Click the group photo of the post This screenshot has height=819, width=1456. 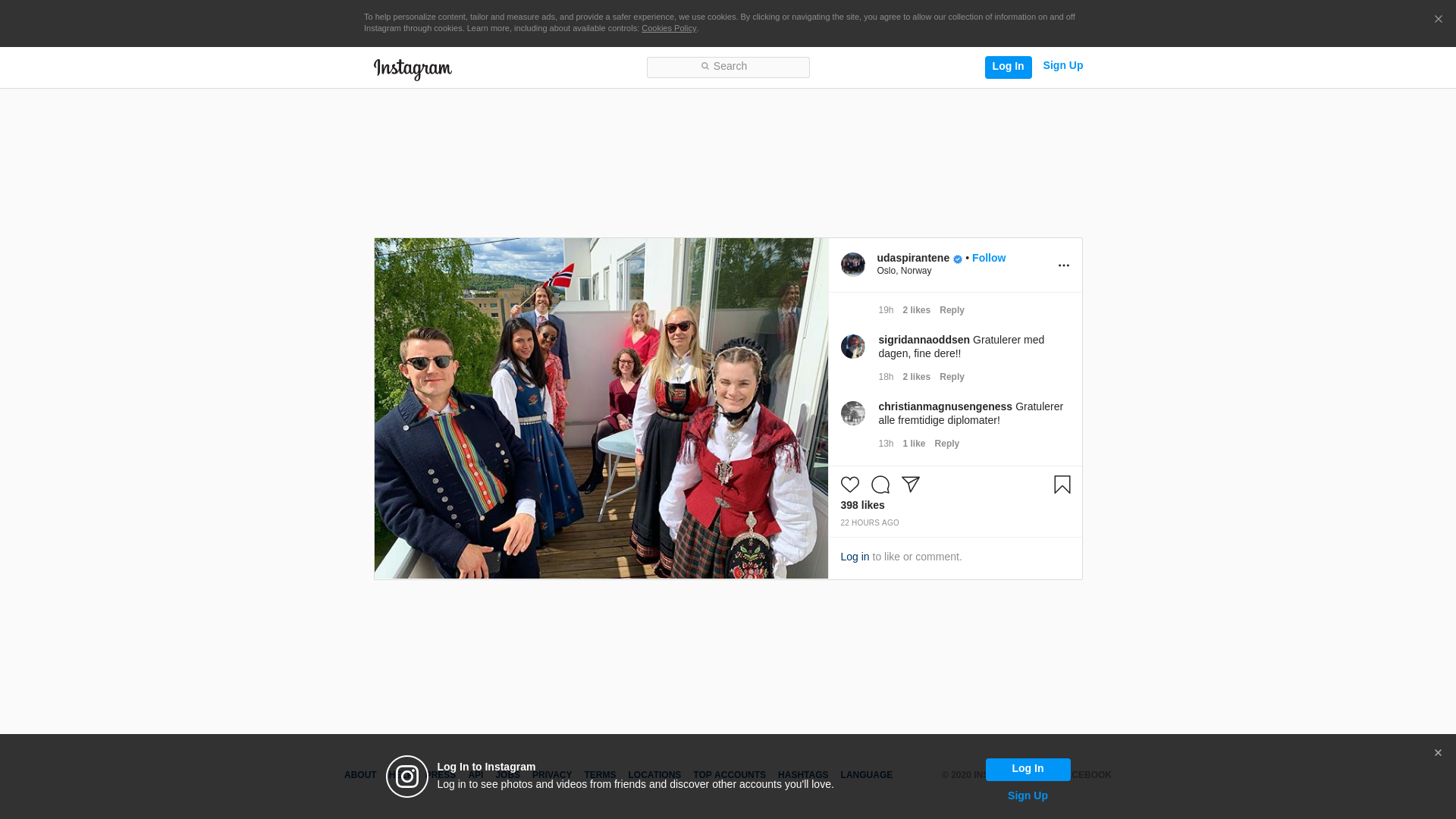coord(601,409)
